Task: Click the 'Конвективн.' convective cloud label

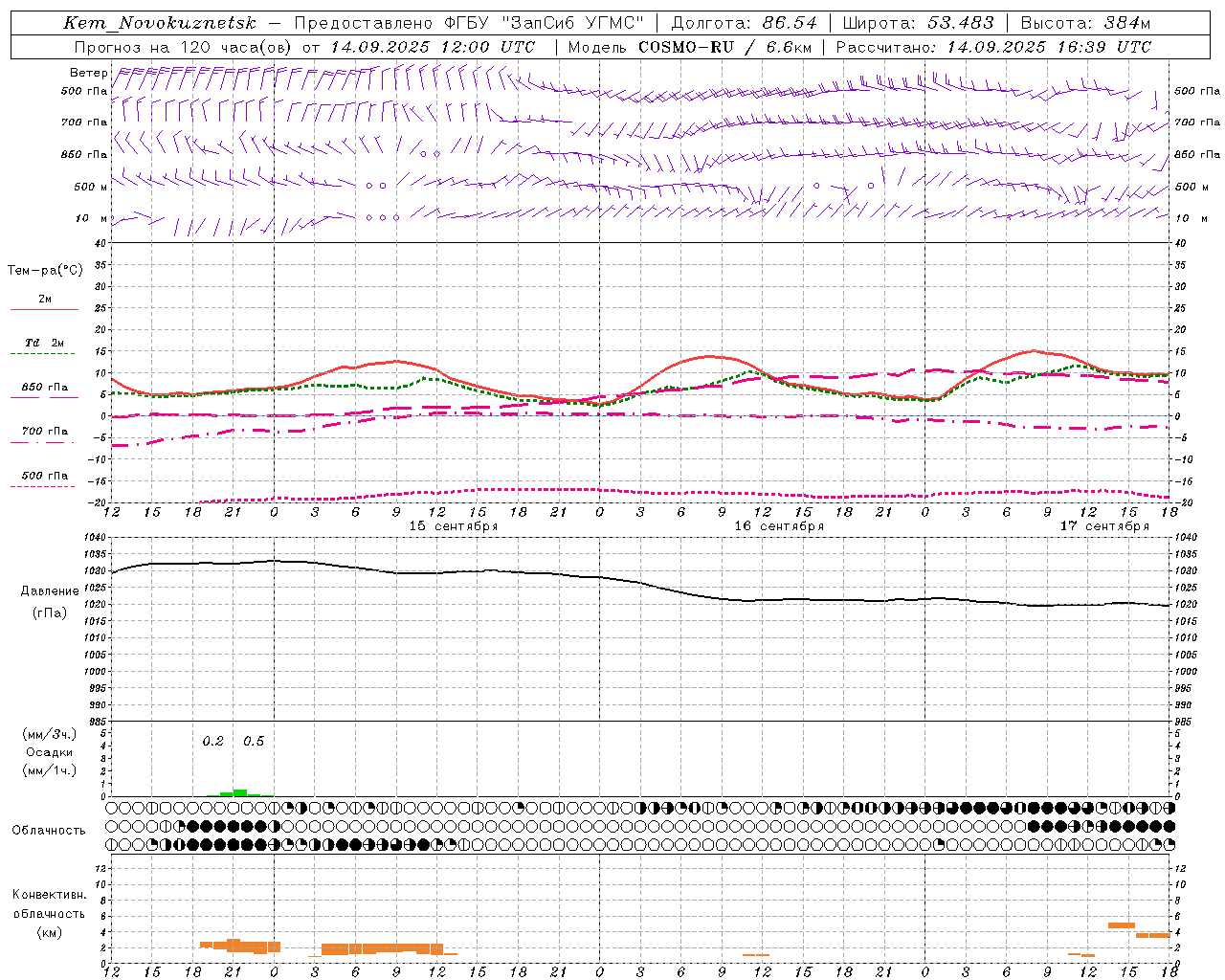Action: pos(49,895)
